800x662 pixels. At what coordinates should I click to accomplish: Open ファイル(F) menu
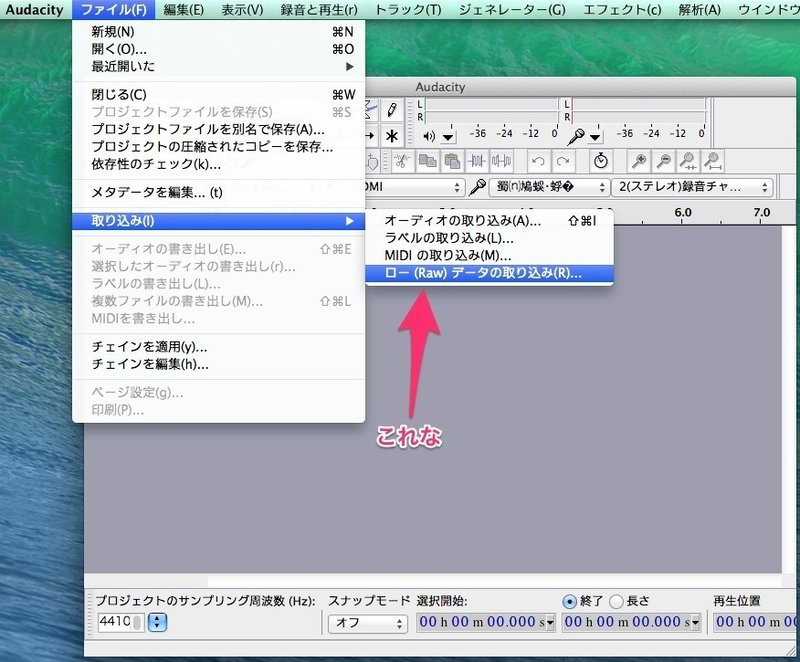pos(113,10)
